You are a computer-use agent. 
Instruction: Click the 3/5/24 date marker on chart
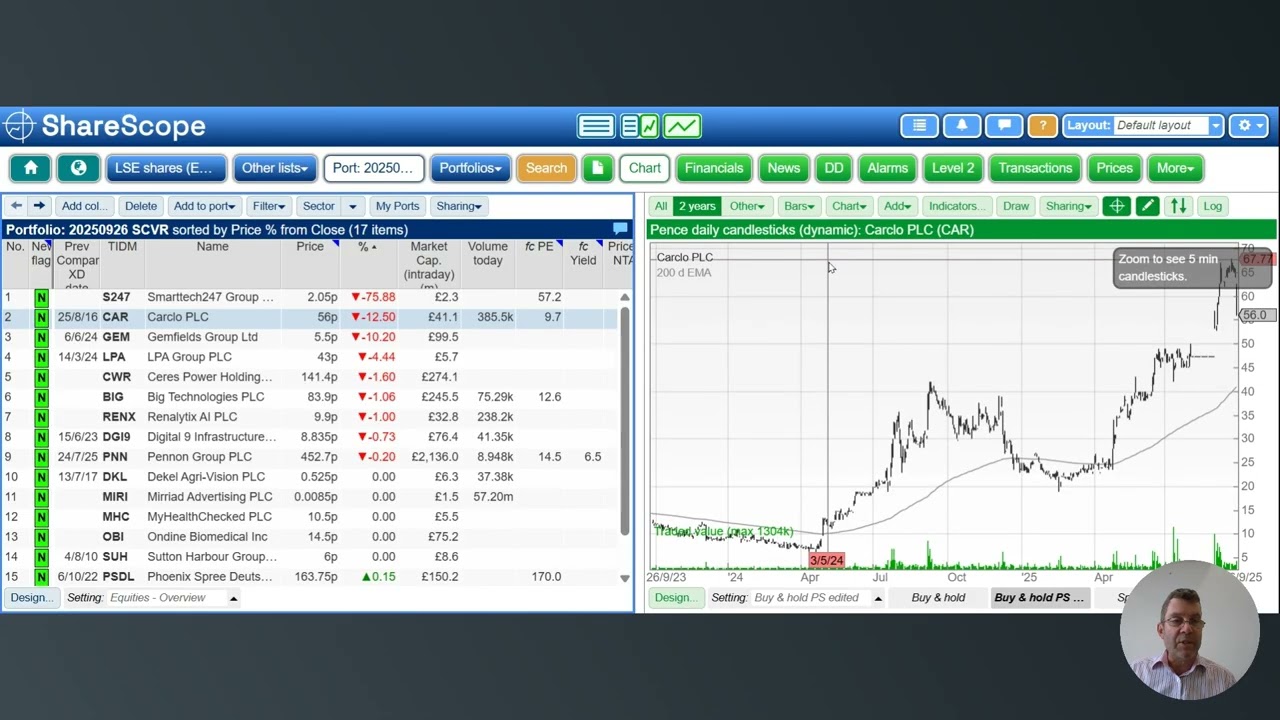click(827, 560)
